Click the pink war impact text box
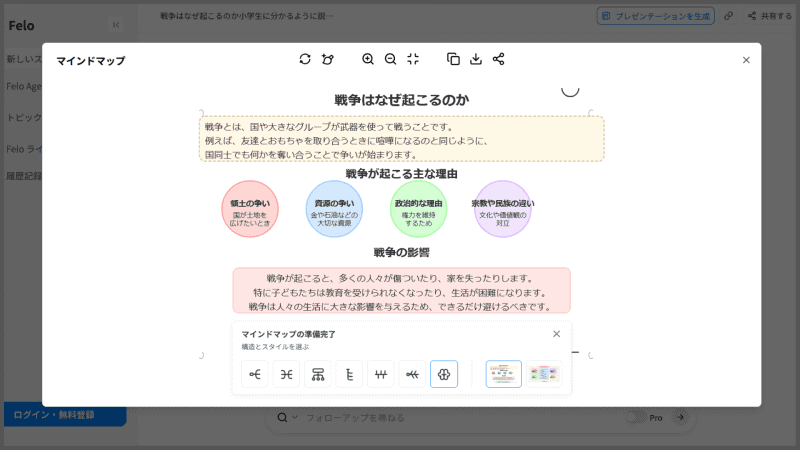 click(x=402, y=290)
